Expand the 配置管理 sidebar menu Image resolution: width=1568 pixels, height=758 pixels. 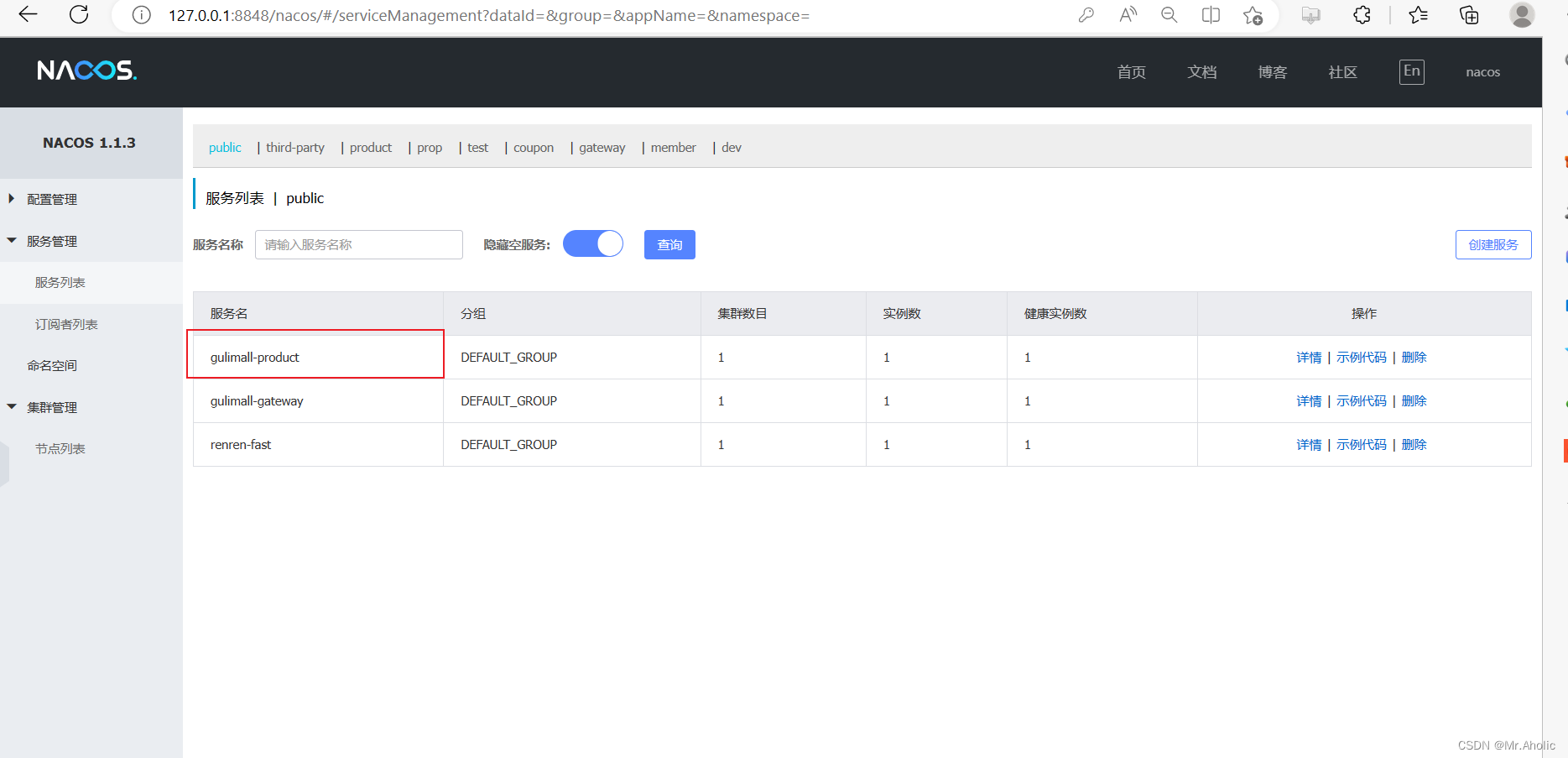tap(52, 199)
